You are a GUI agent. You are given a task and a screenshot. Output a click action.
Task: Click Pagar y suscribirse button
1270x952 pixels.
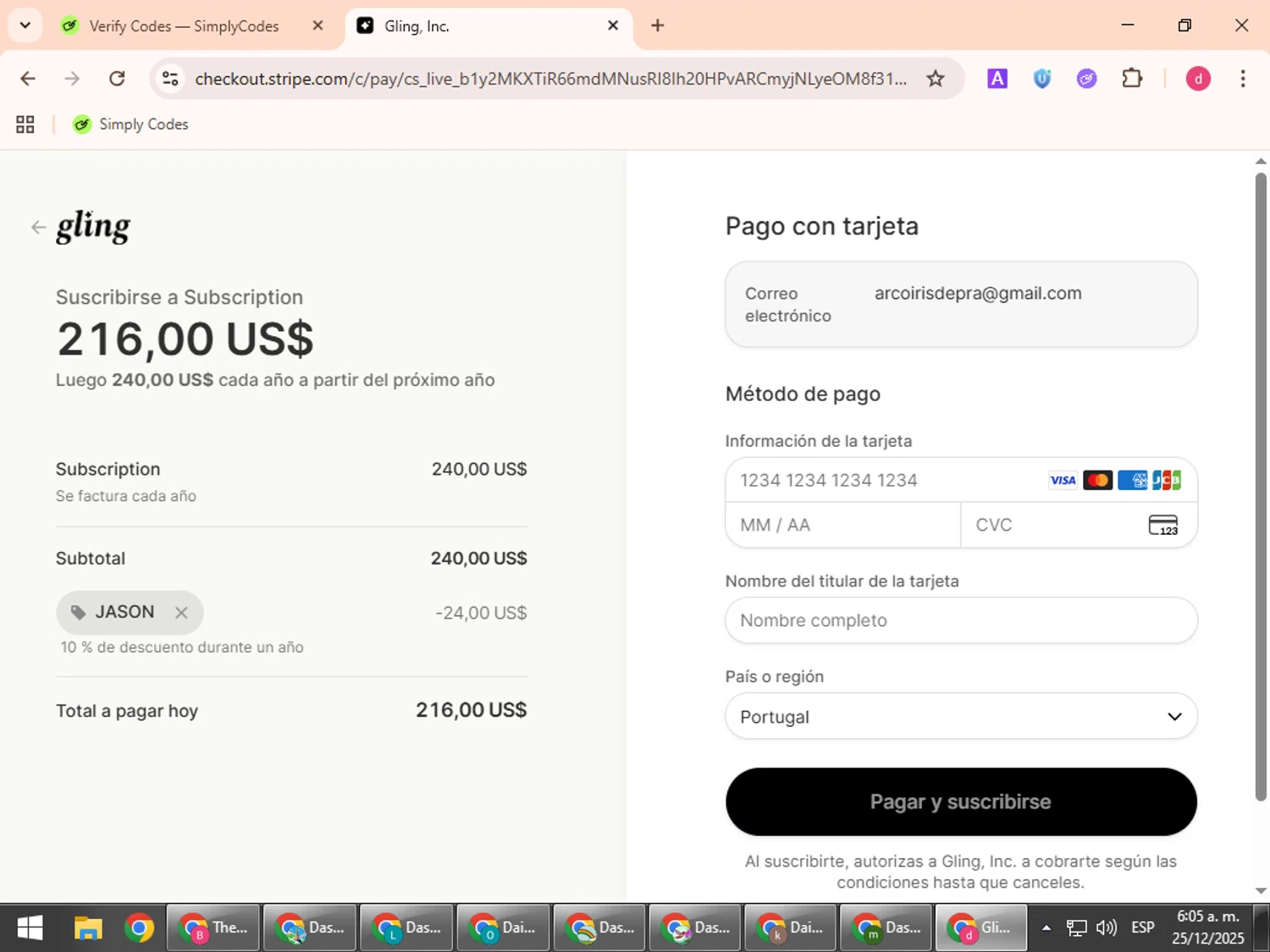[961, 801]
